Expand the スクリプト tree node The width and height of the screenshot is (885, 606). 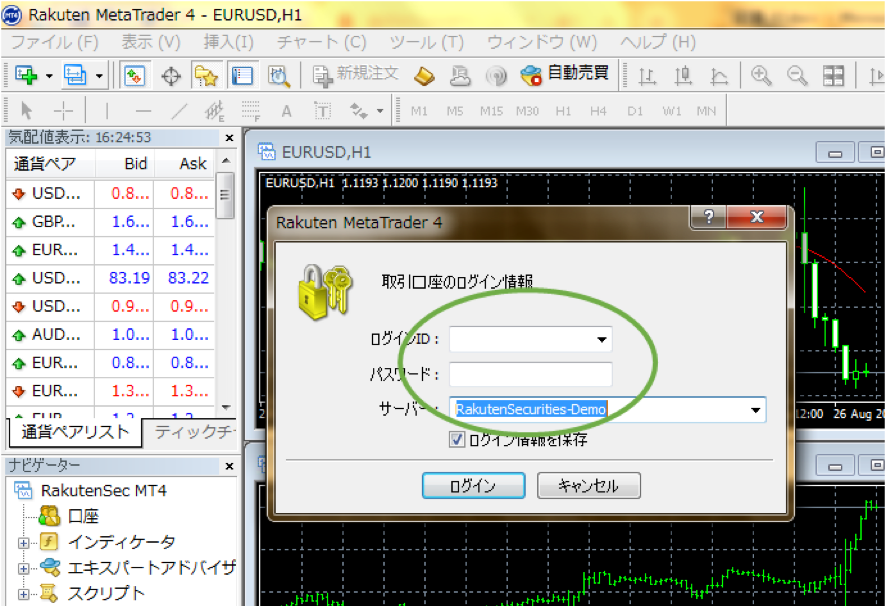click(x=23, y=594)
